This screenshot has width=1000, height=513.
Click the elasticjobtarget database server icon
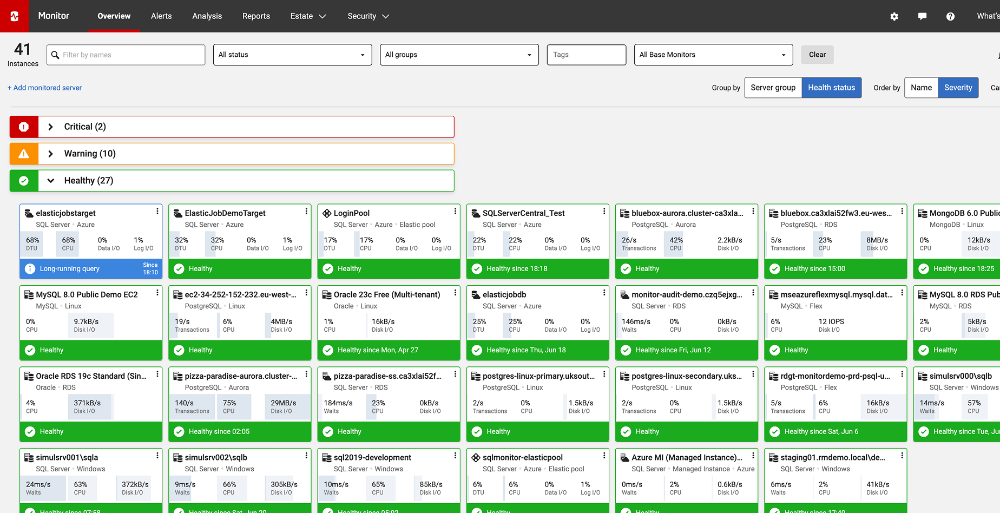29,213
